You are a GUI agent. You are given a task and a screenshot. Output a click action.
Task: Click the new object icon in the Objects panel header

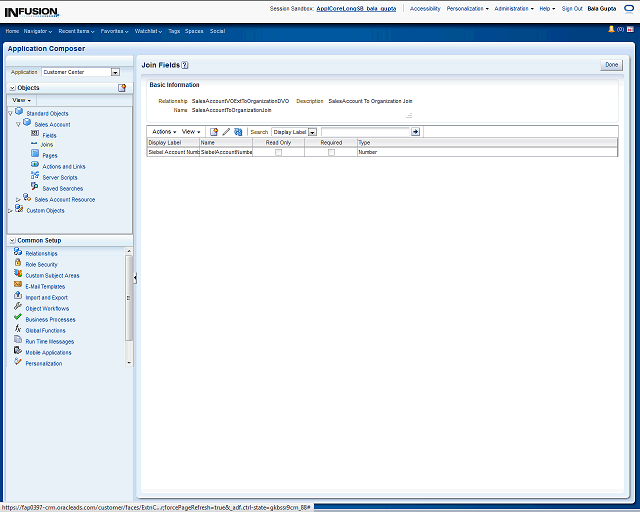tap(122, 88)
